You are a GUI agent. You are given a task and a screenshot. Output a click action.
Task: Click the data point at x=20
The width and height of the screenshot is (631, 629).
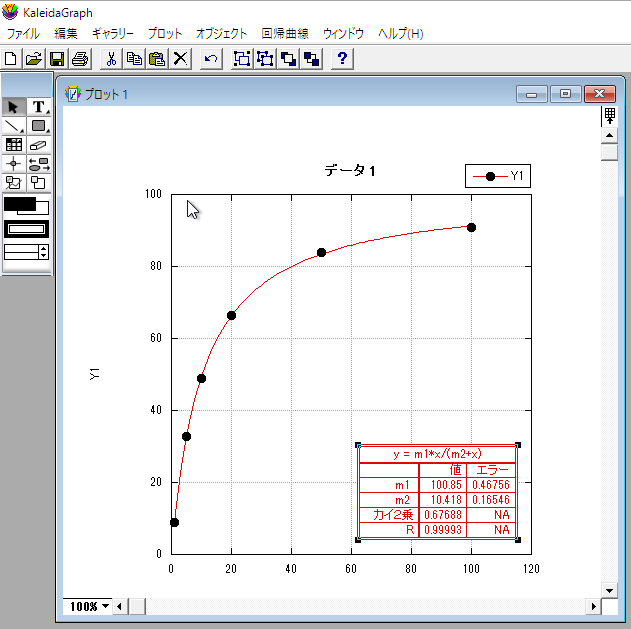[231, 316]
